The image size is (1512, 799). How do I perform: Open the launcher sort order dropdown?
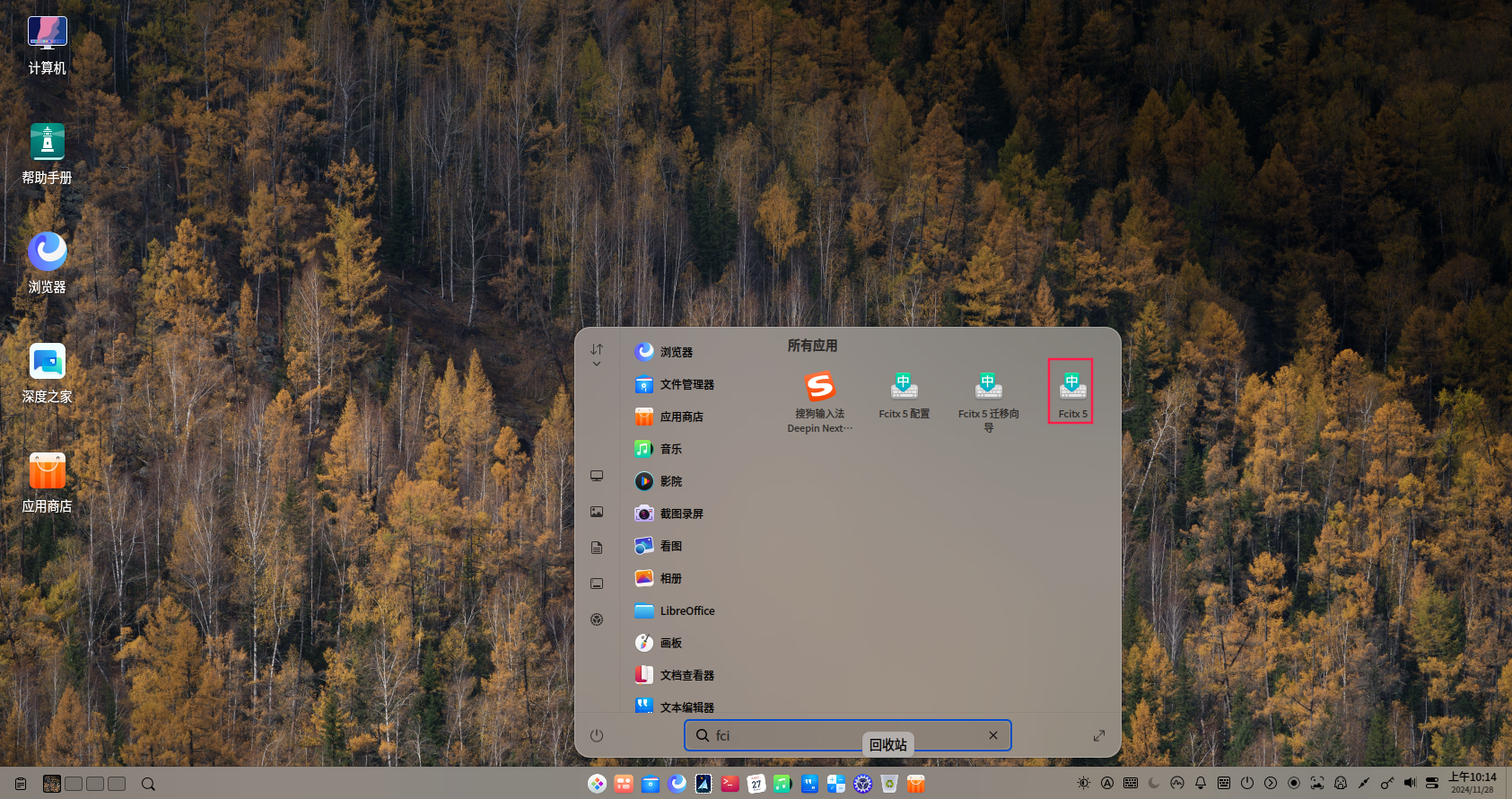click(597, 355)
